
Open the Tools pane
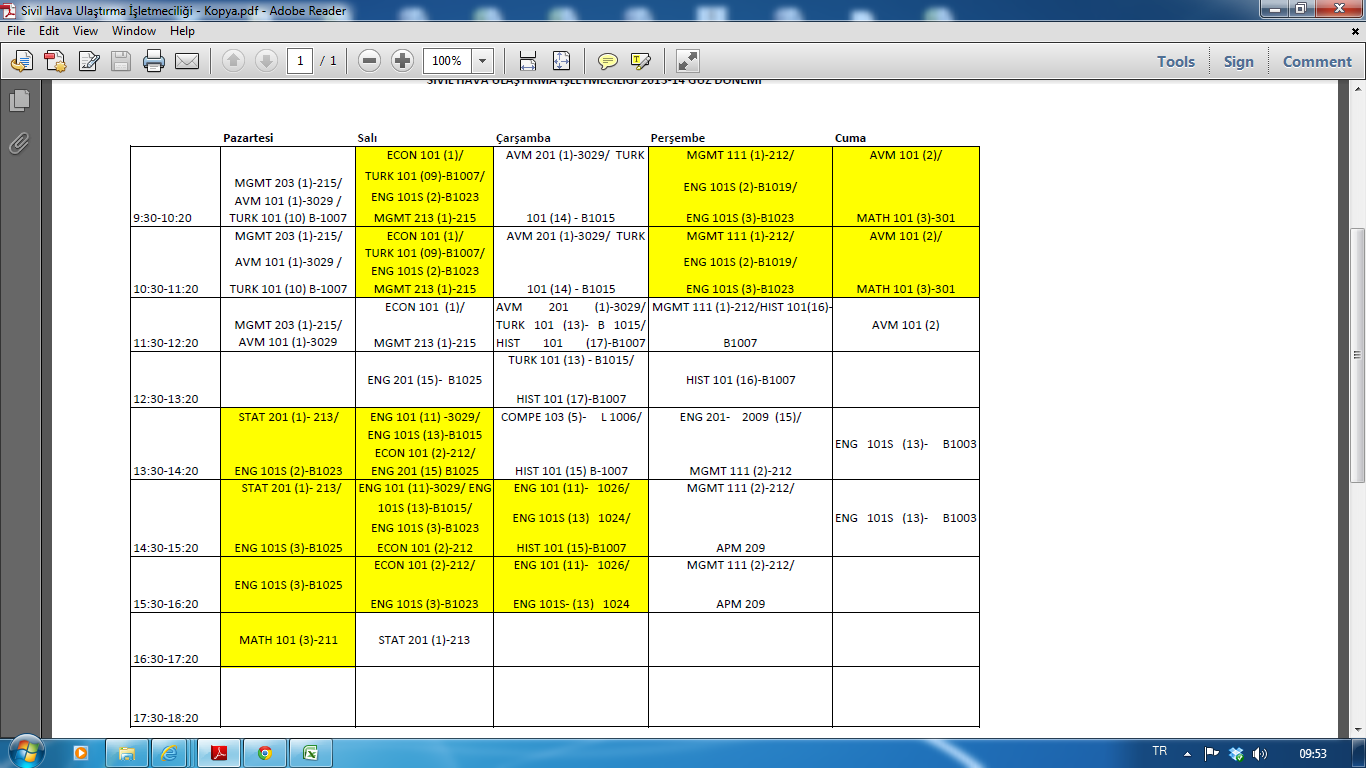click(x=1176, y=61)
